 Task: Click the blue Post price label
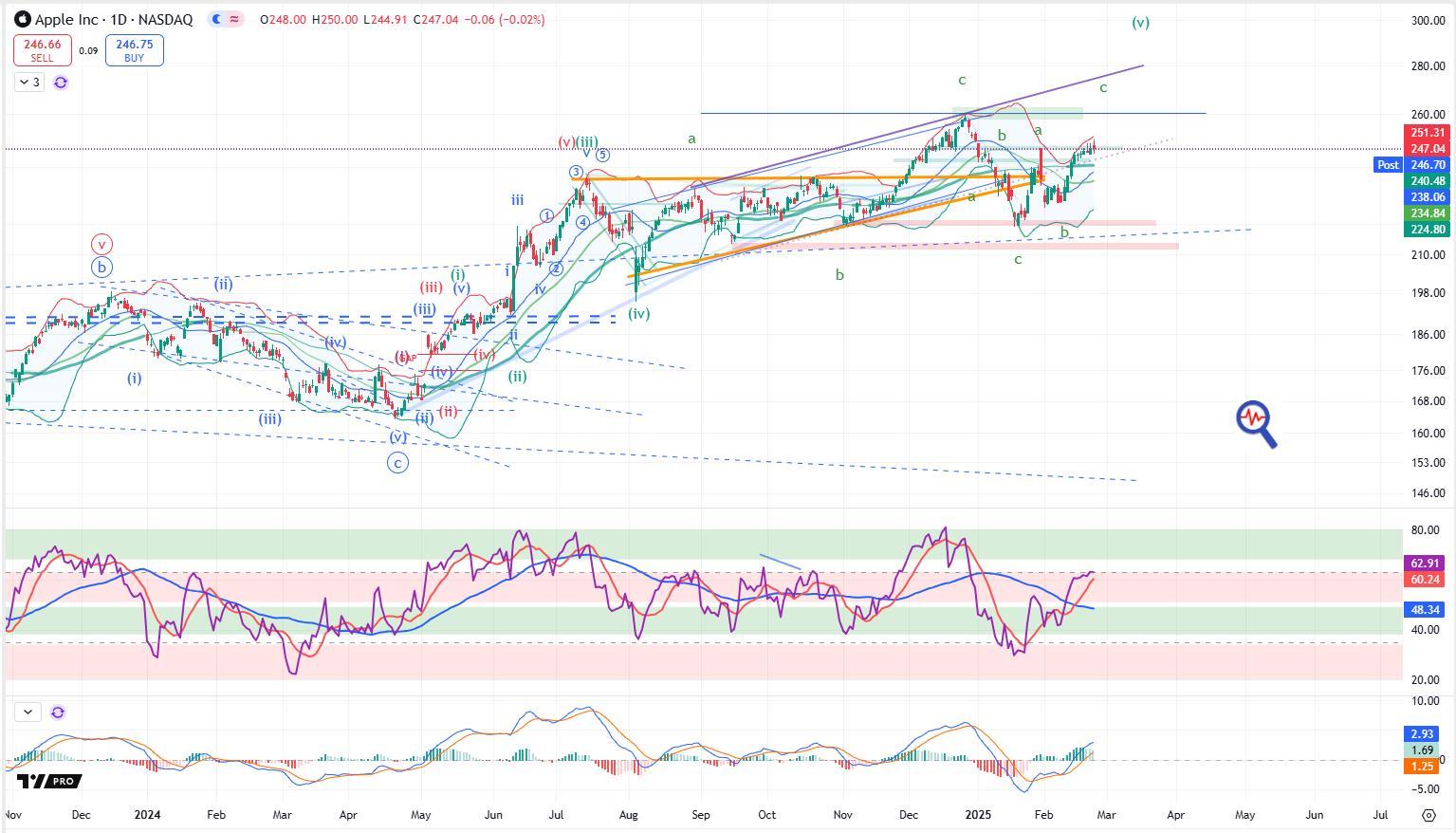[1388, 165]
